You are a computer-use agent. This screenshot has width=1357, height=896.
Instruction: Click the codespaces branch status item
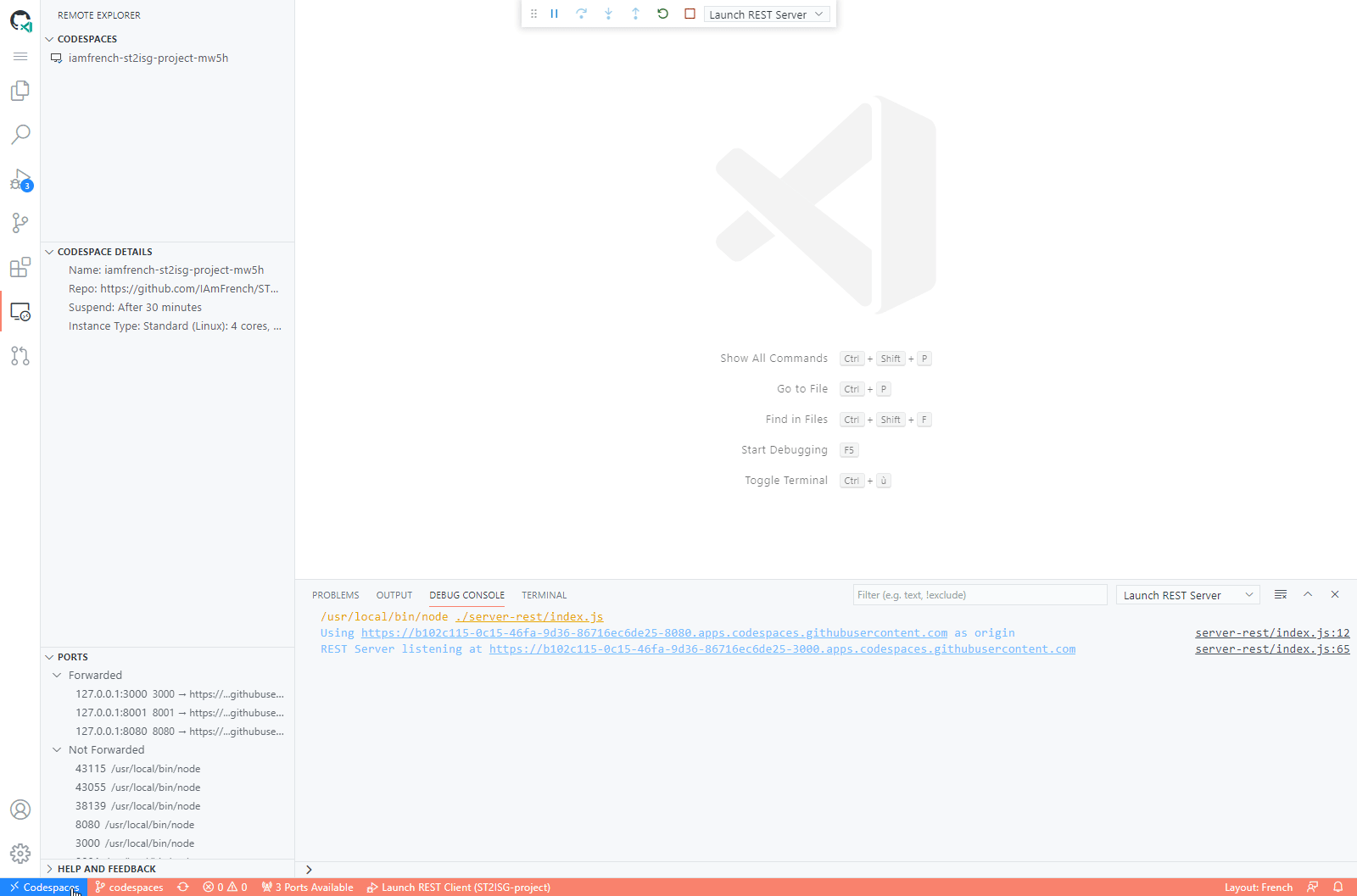pyautogui.click(x=129, y=888)
